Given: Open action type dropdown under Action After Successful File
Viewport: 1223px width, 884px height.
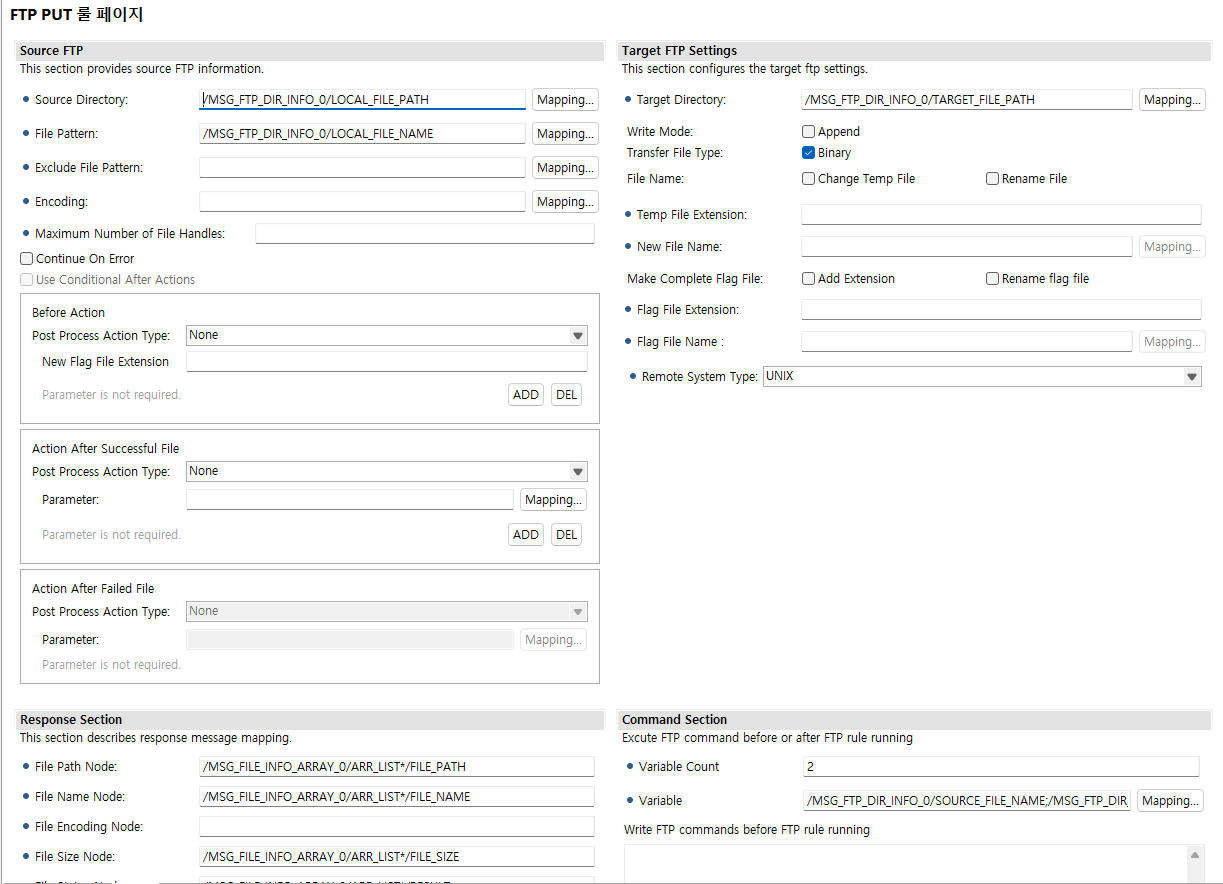Looking at the screenshot, I should (x=578, y=471).
